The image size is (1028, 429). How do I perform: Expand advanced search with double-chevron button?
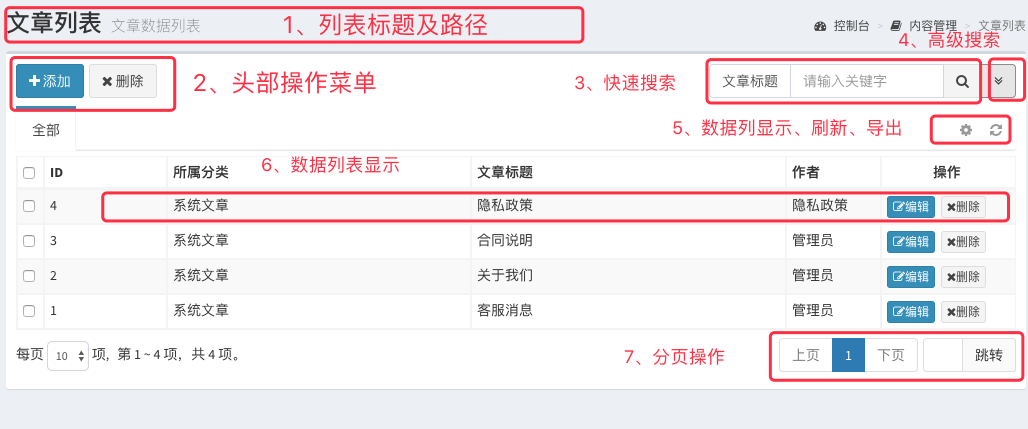(x=1001, y=81)
